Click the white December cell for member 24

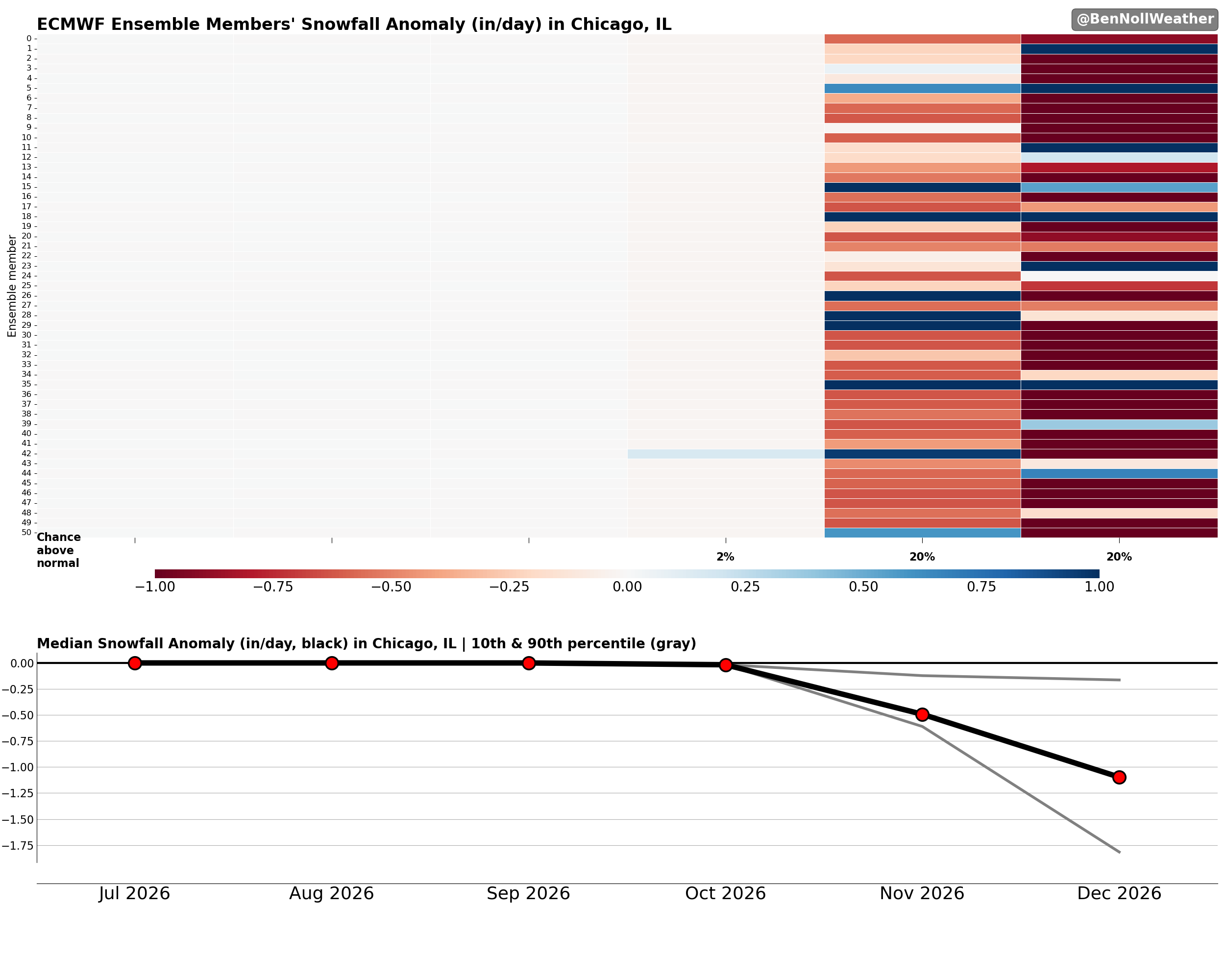1119,276
